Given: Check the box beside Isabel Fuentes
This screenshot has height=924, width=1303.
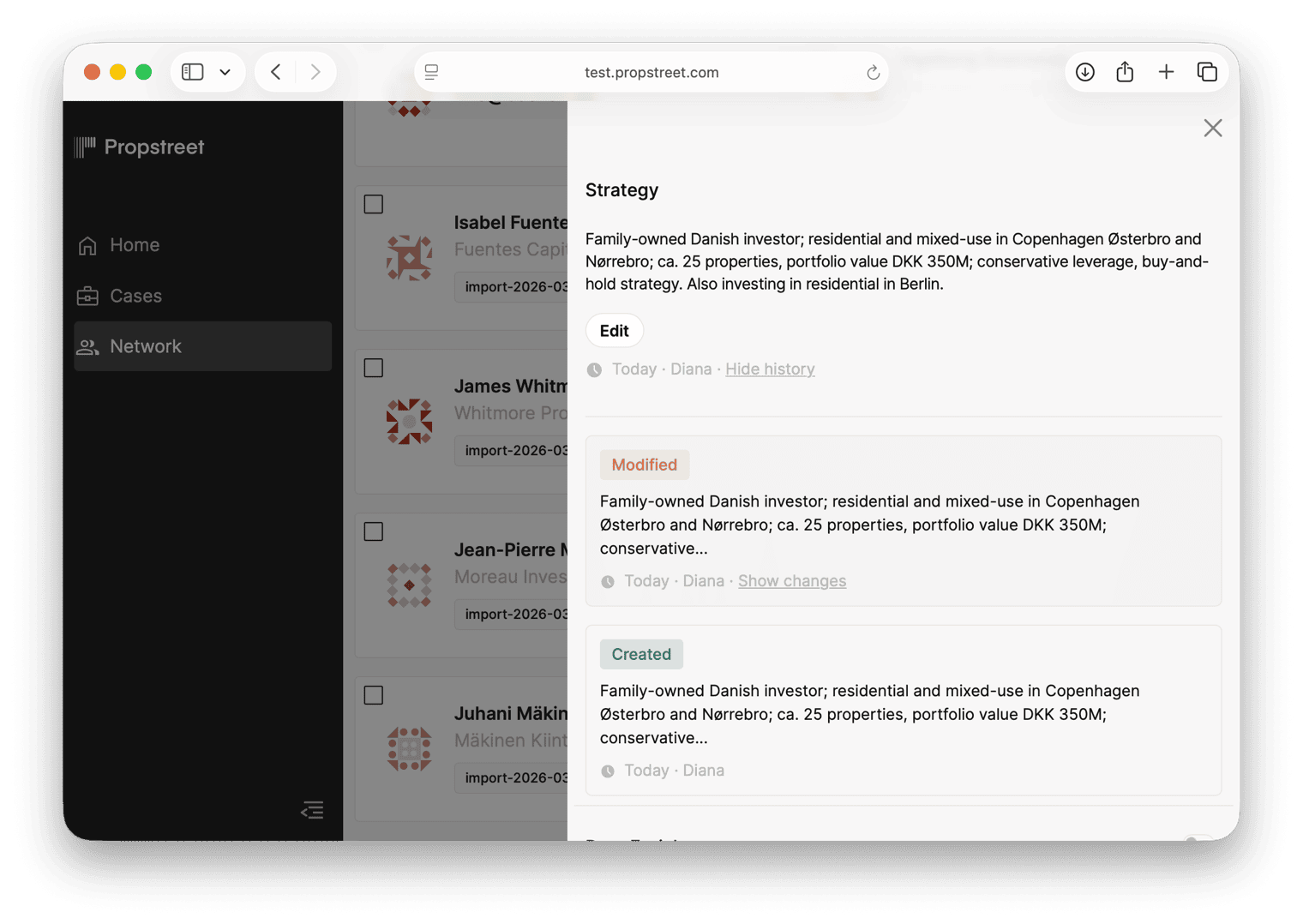Looking at the screenshot, I should pos(374,204).
